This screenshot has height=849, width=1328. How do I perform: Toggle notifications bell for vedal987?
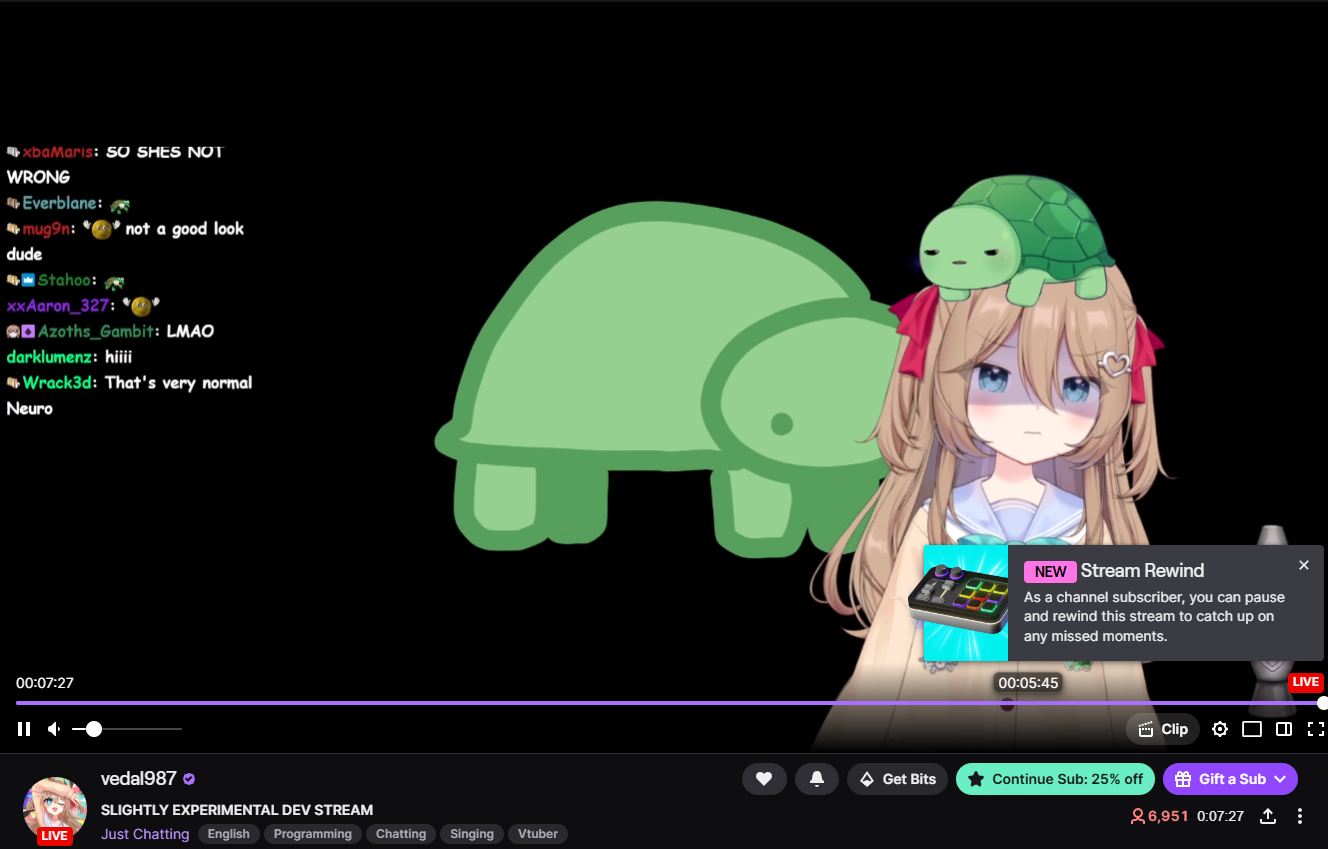pos(817,779)
